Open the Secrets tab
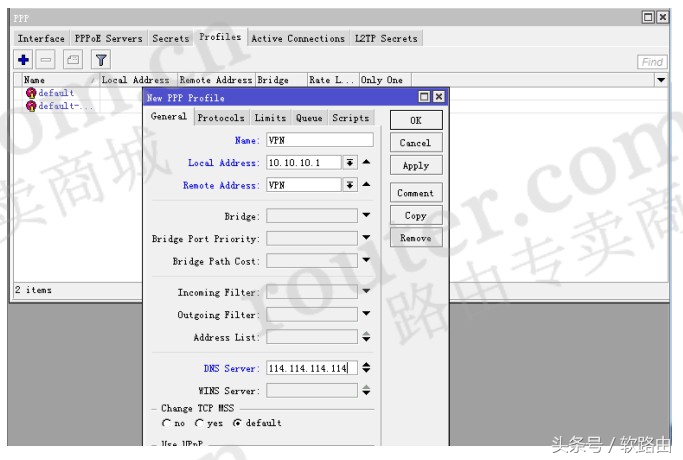The width and height of the screenshot is (683, 460). pos(171,38)
